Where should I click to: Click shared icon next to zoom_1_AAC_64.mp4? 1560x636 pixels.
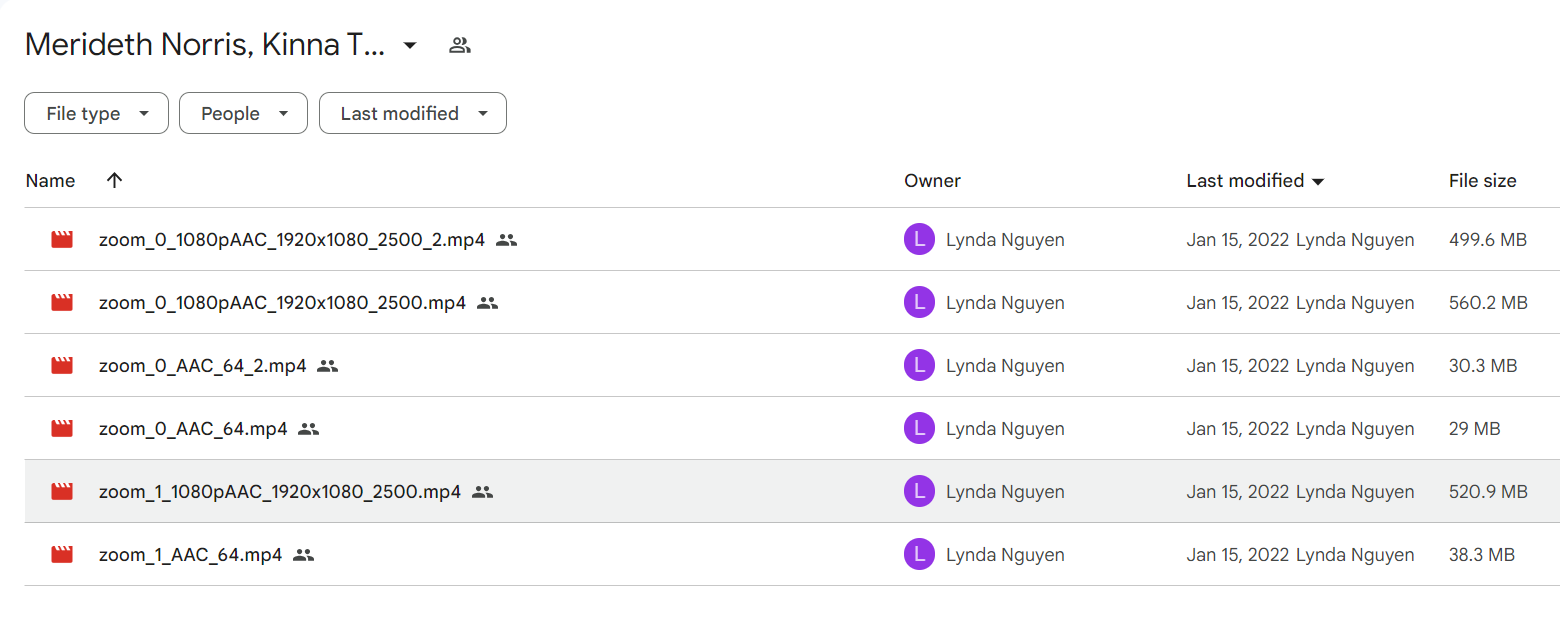(304, 555)
